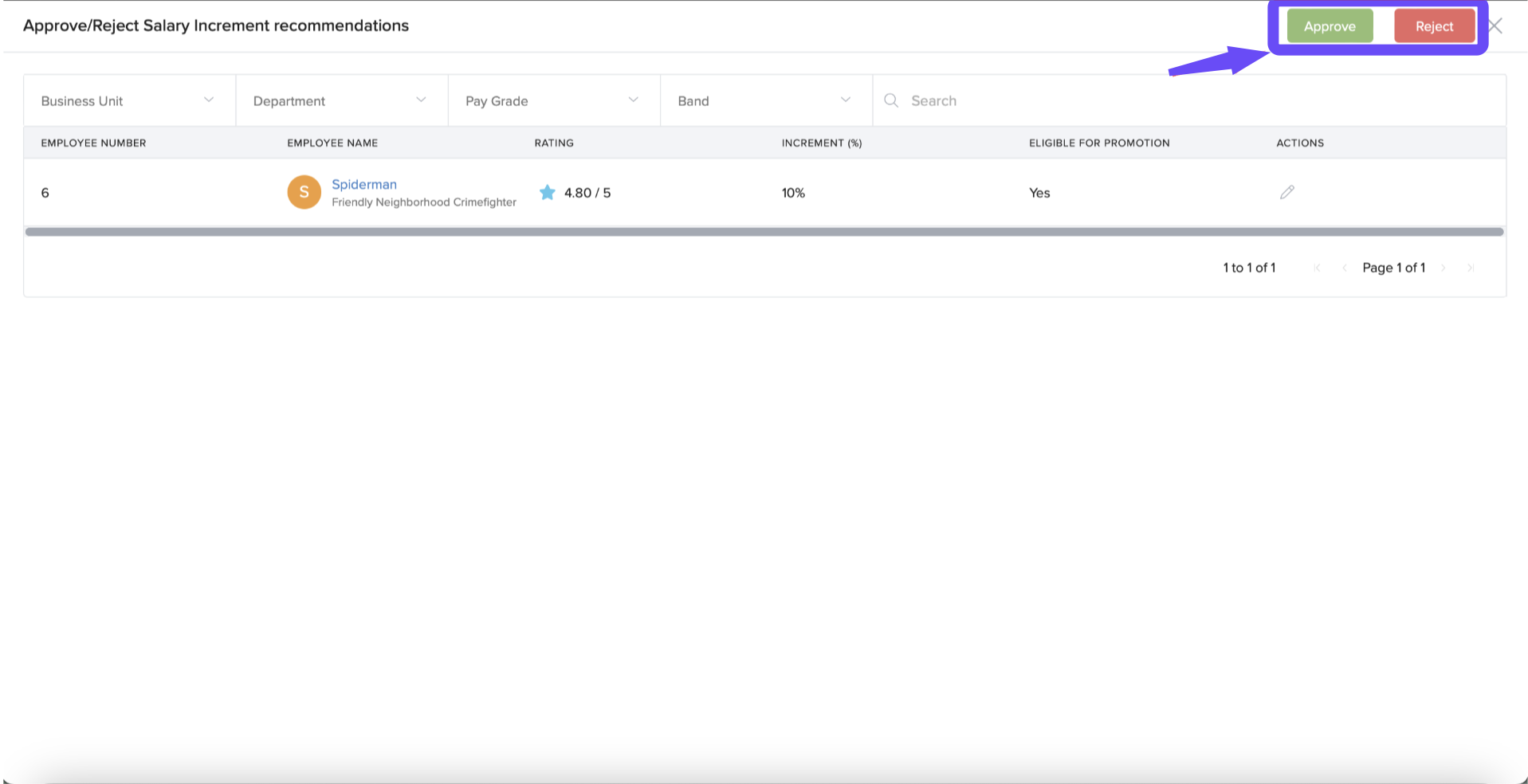This screenshot has height=784, width=1528.
Task: Expand the Band filter dropdown
Action: point(765,101)
